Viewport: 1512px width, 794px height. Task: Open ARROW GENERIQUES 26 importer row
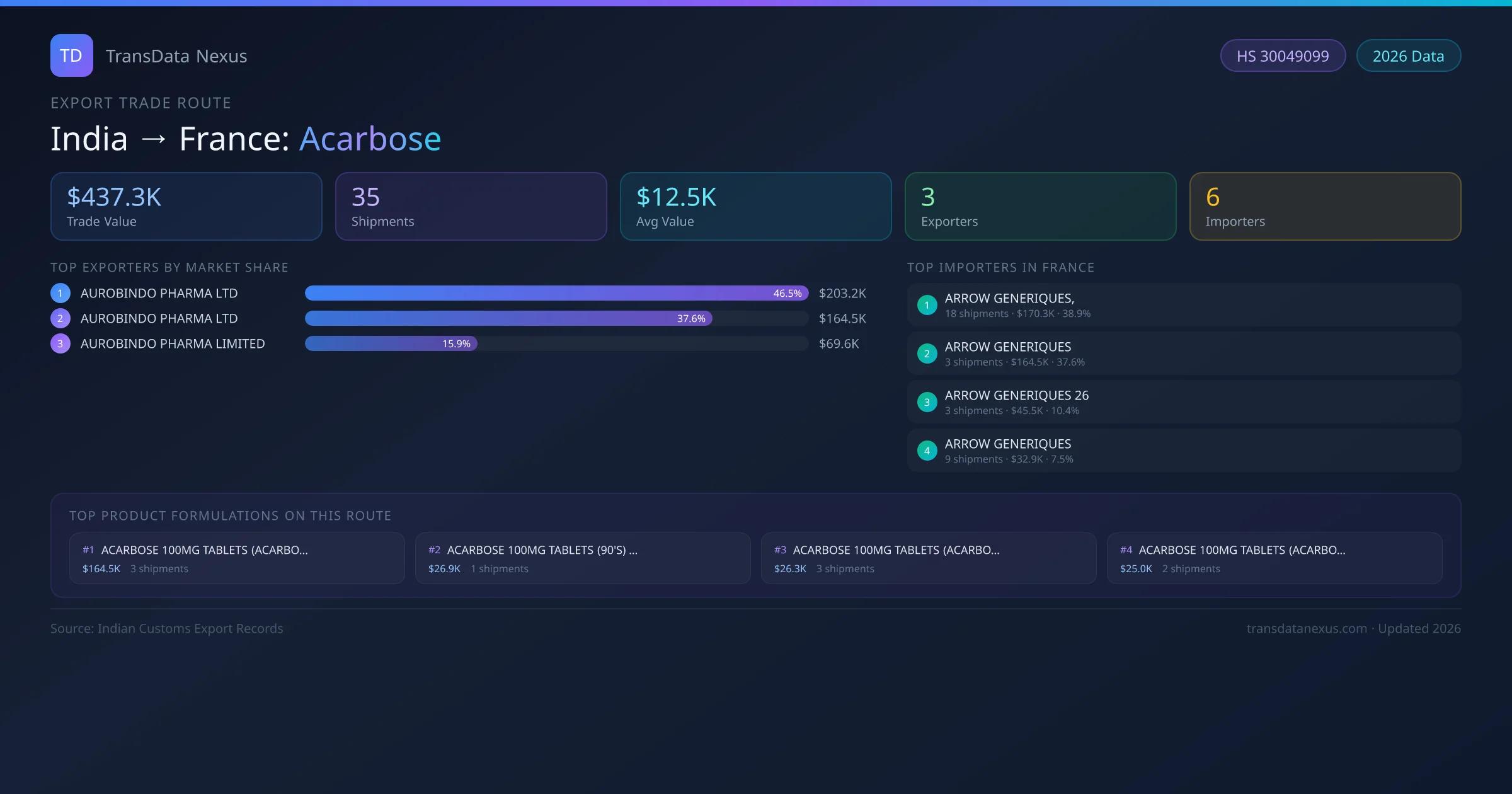click(x=1183, y=402)
